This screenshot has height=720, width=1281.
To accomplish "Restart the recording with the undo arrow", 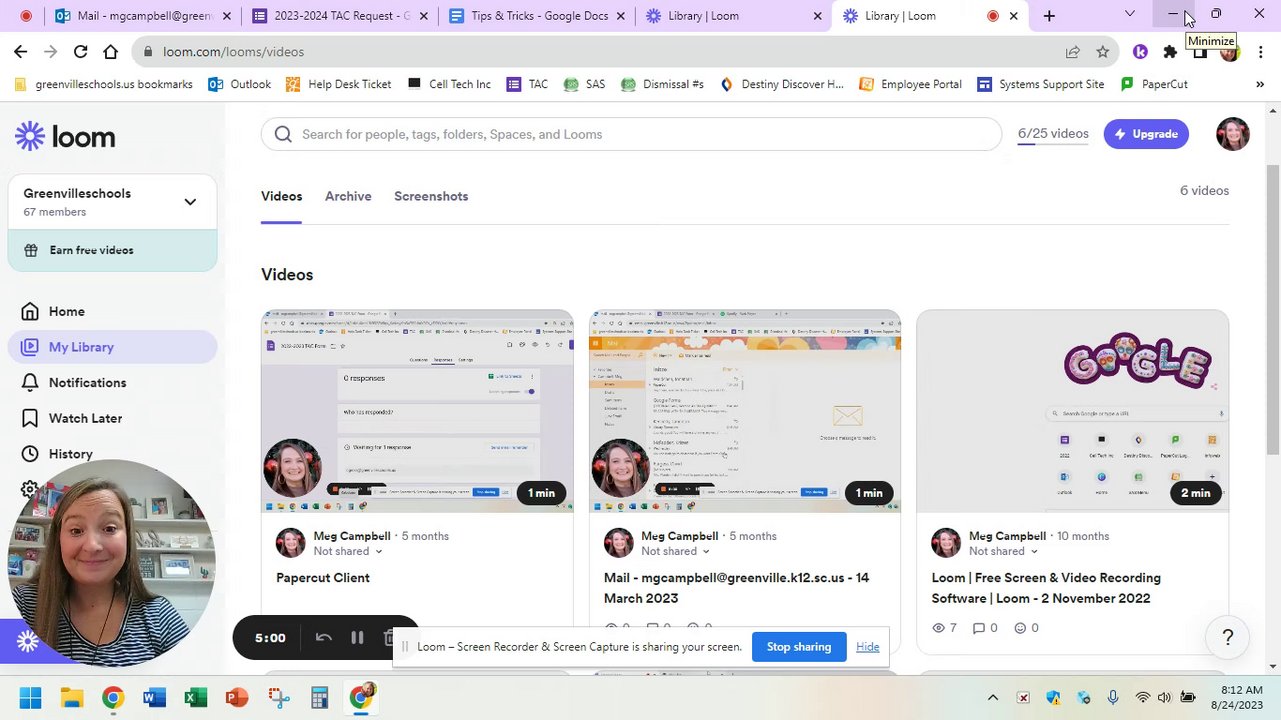I will pyautogui.click(x=323, y=638).
